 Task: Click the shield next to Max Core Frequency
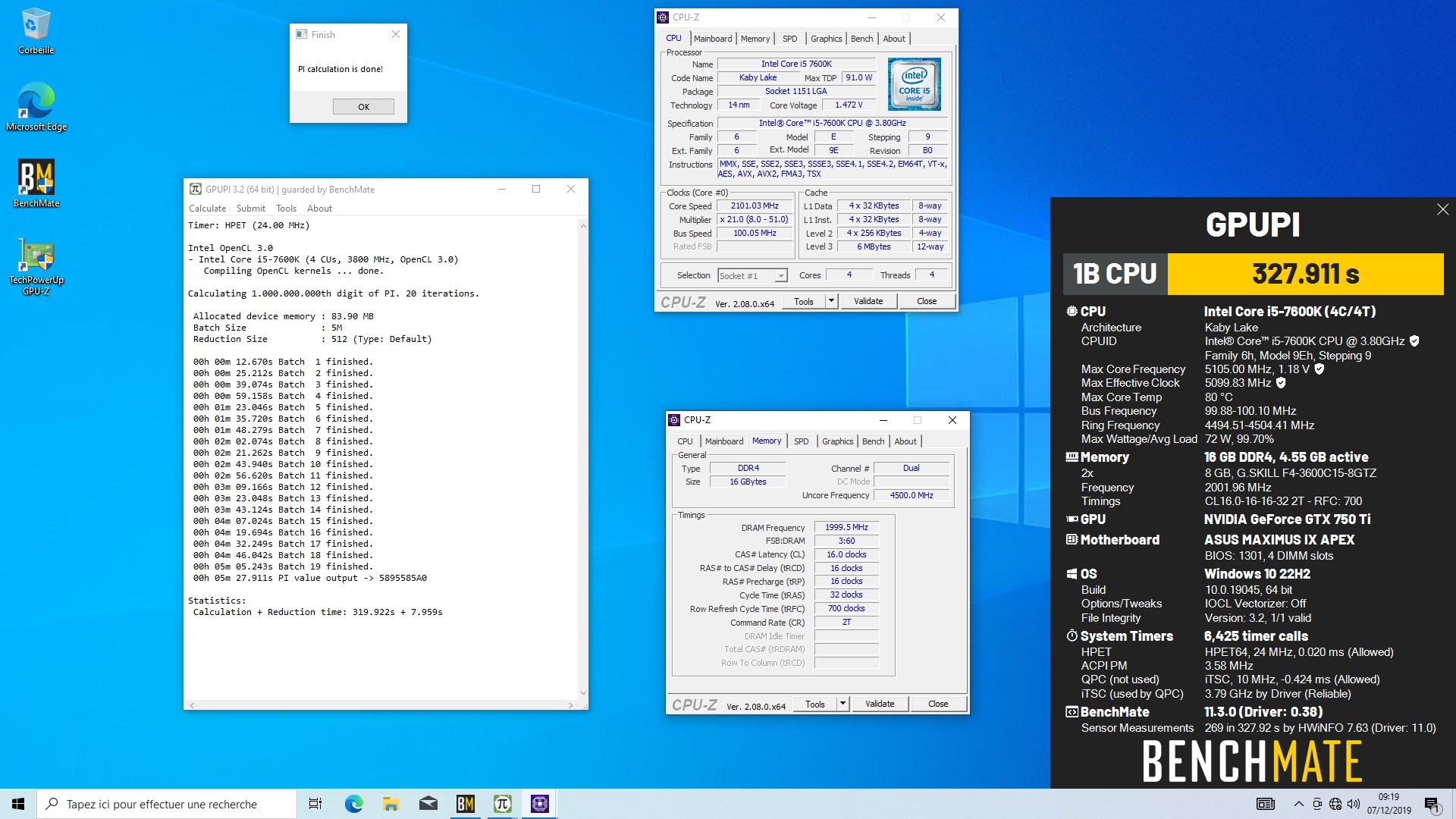(1319, 369)
